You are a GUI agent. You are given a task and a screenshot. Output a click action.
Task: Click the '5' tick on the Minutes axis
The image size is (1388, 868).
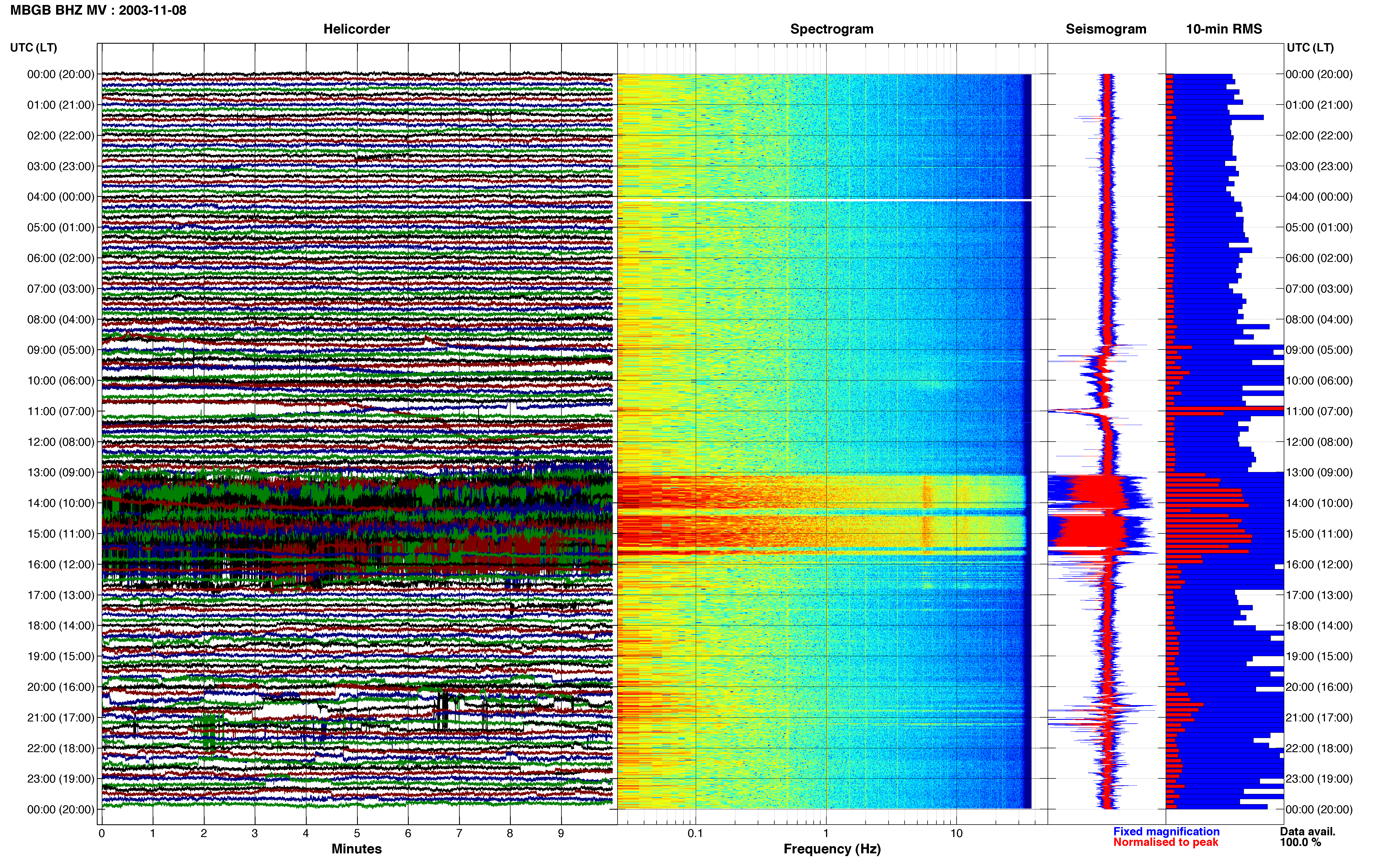coord(357,833)
